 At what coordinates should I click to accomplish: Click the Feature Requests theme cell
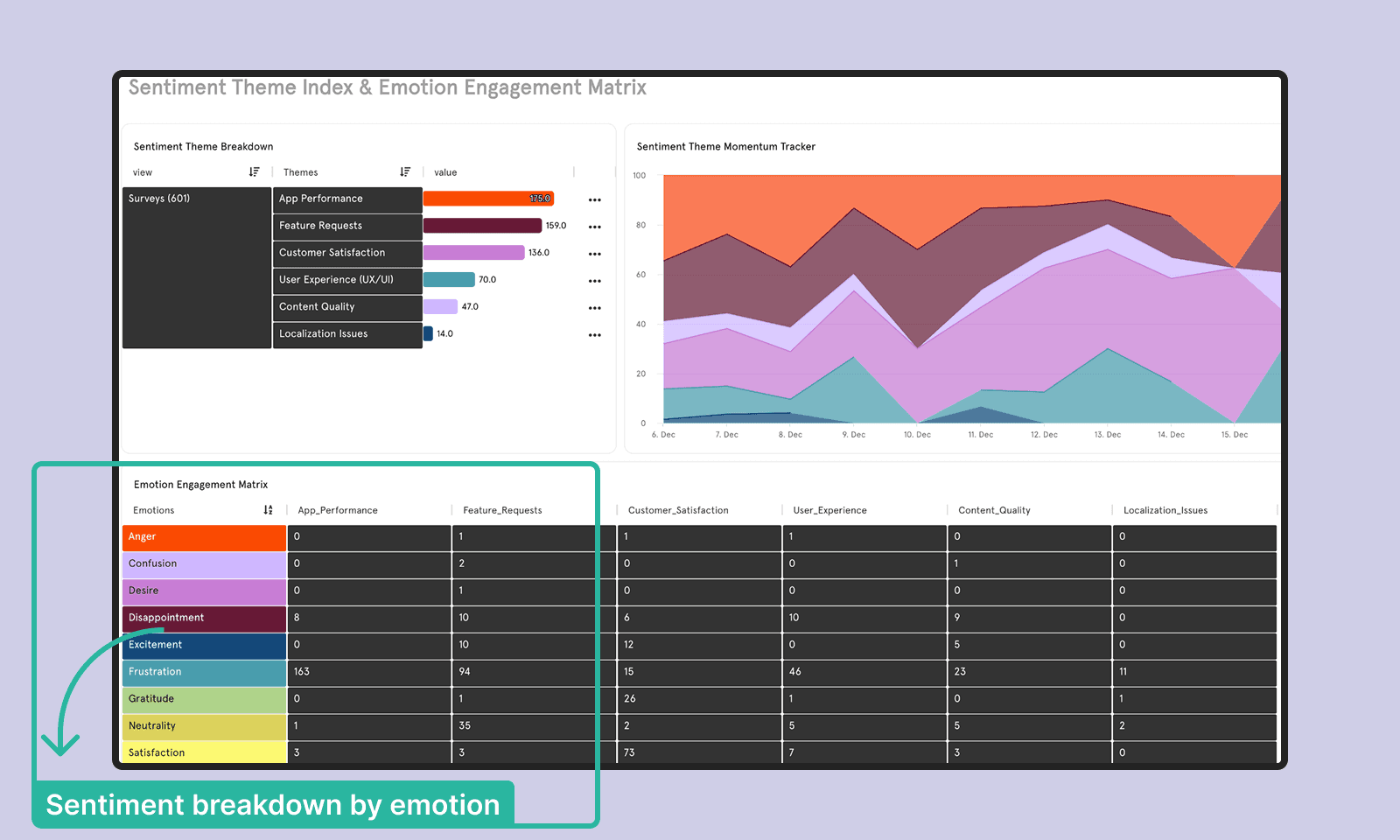[x=347, y=226]
